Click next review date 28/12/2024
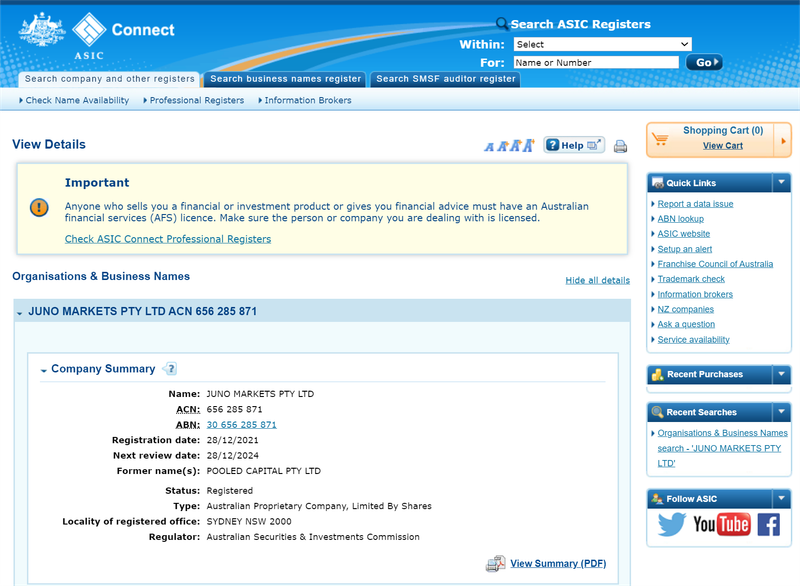800x586 pixels. tap(232, 455)
